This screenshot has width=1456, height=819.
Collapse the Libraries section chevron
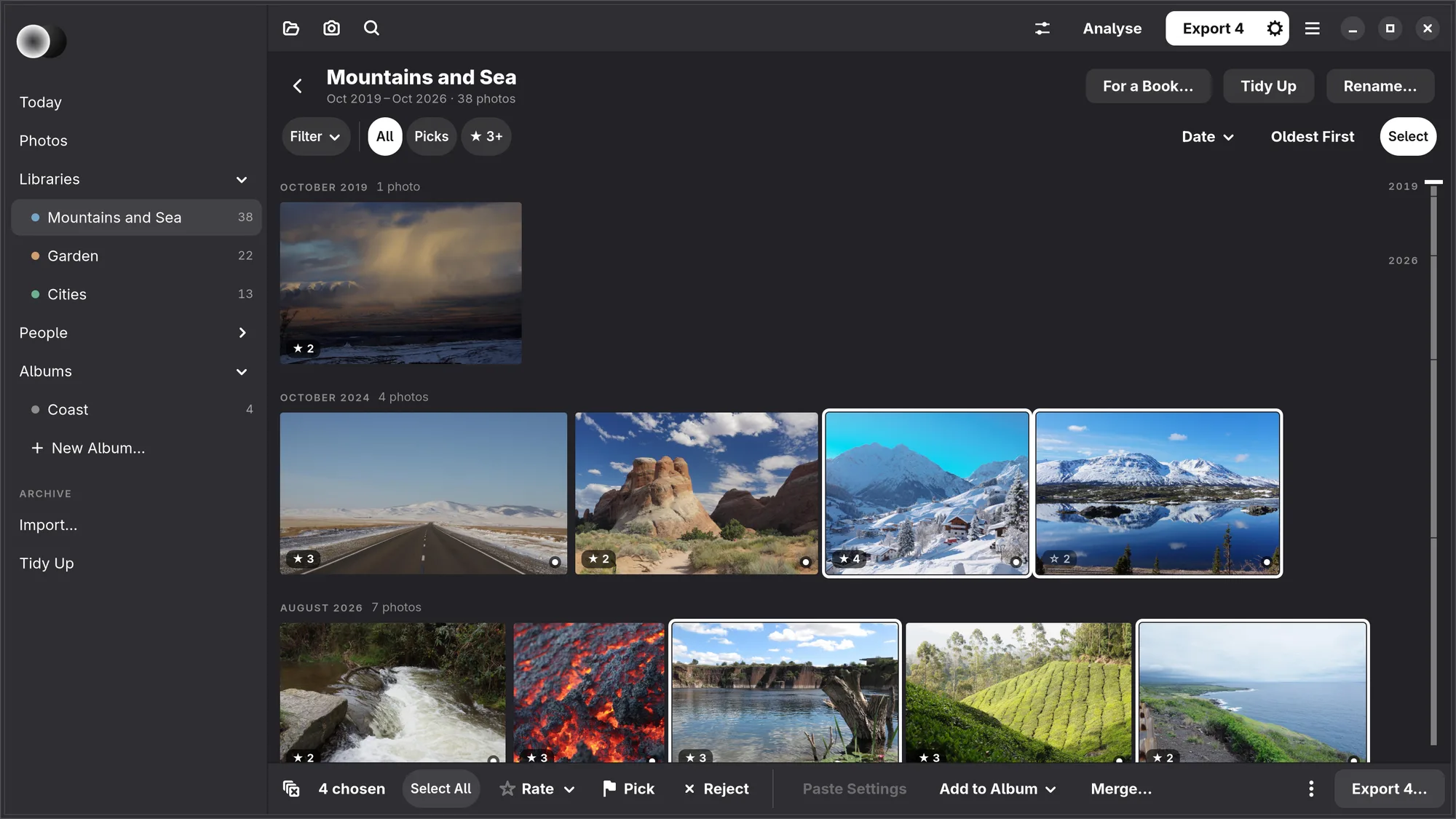(x=242, y=179)
